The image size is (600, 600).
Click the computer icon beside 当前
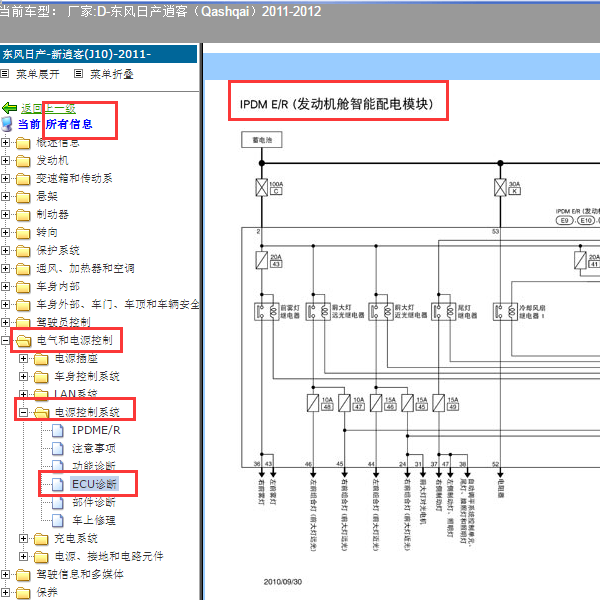[7, 124]
